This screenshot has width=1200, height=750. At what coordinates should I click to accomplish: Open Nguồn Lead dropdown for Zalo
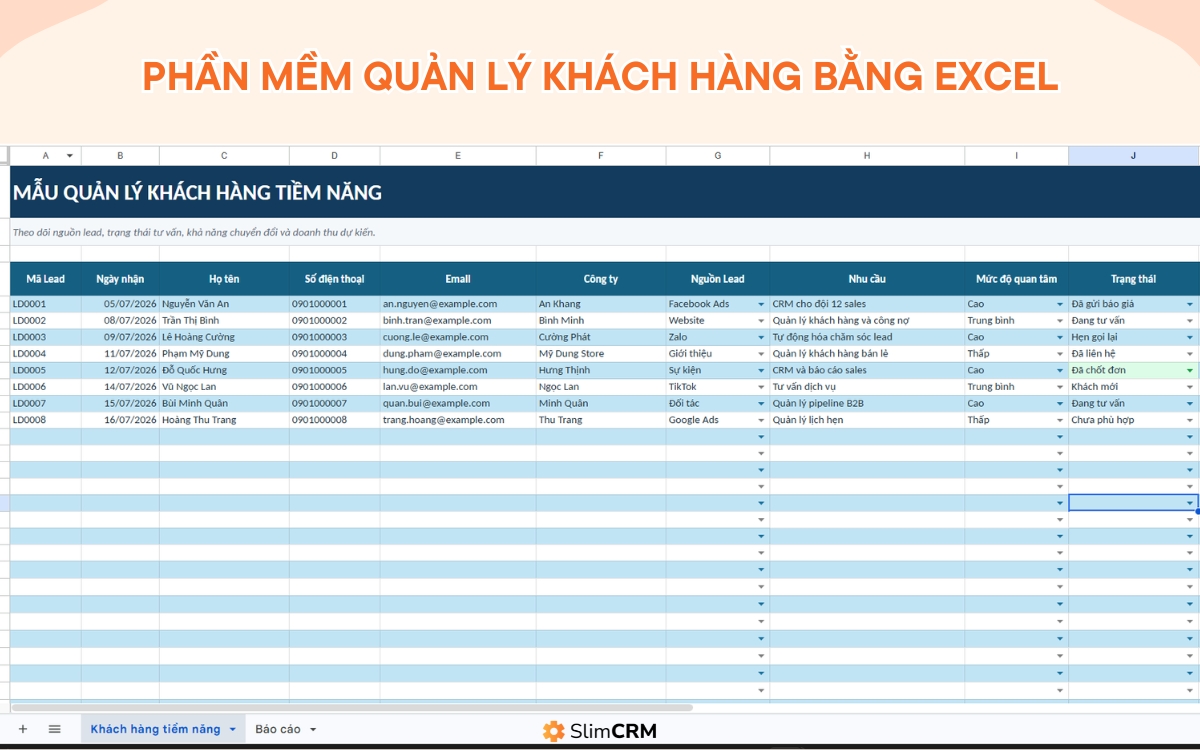(x=761, y=337)
